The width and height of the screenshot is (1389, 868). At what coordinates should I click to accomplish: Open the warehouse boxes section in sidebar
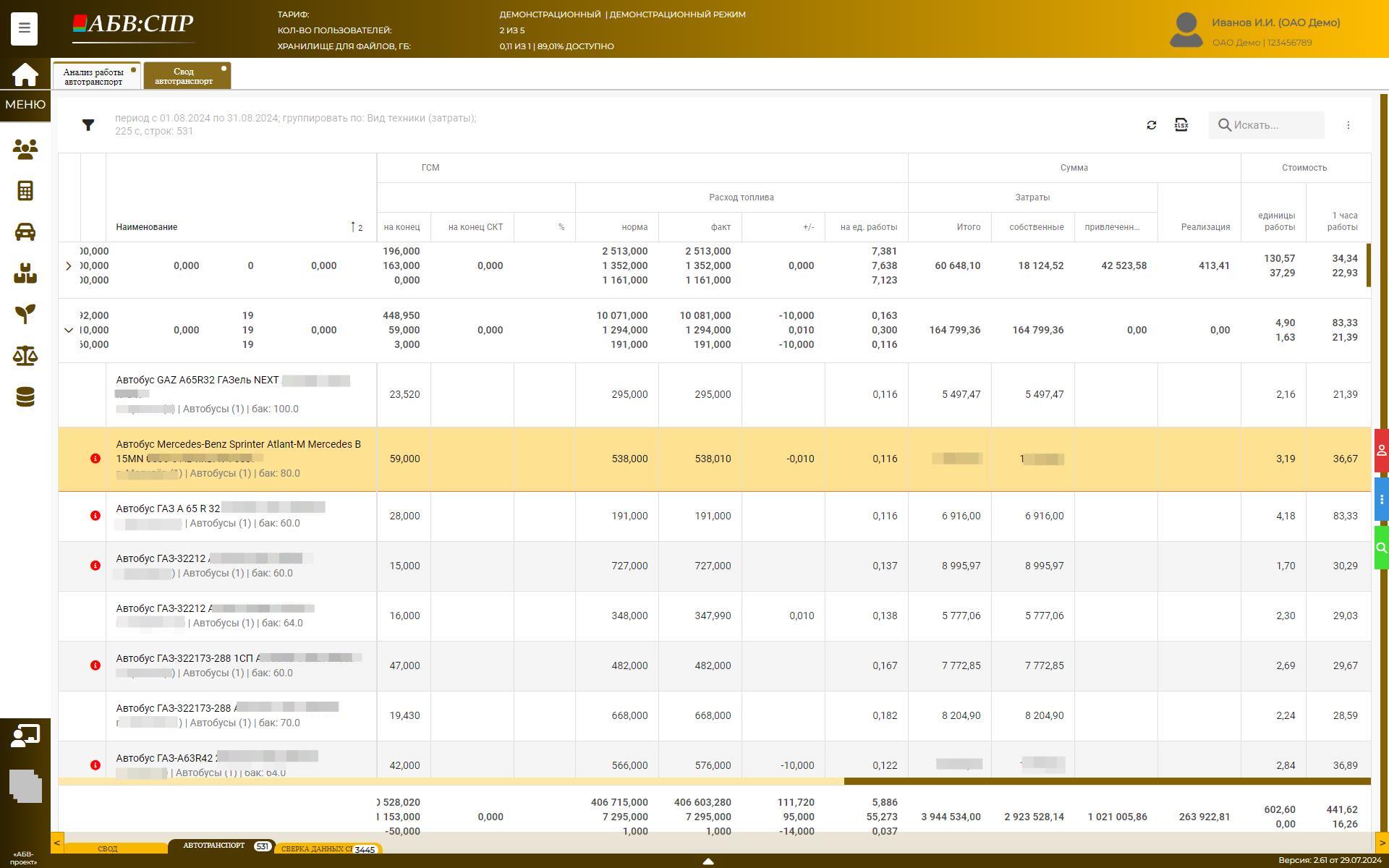(25, 273)
